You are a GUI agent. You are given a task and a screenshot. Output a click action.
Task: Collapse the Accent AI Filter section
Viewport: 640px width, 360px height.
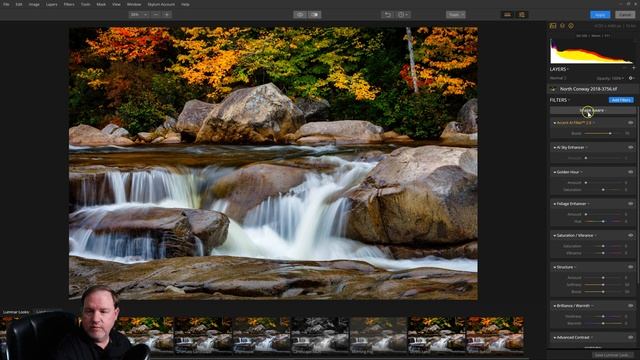[x=555, y=122]
